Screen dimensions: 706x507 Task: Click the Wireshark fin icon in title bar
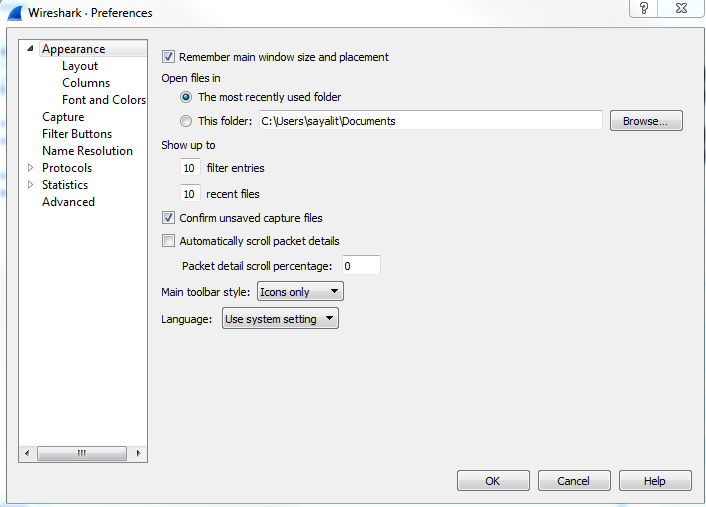coord(12,13)
